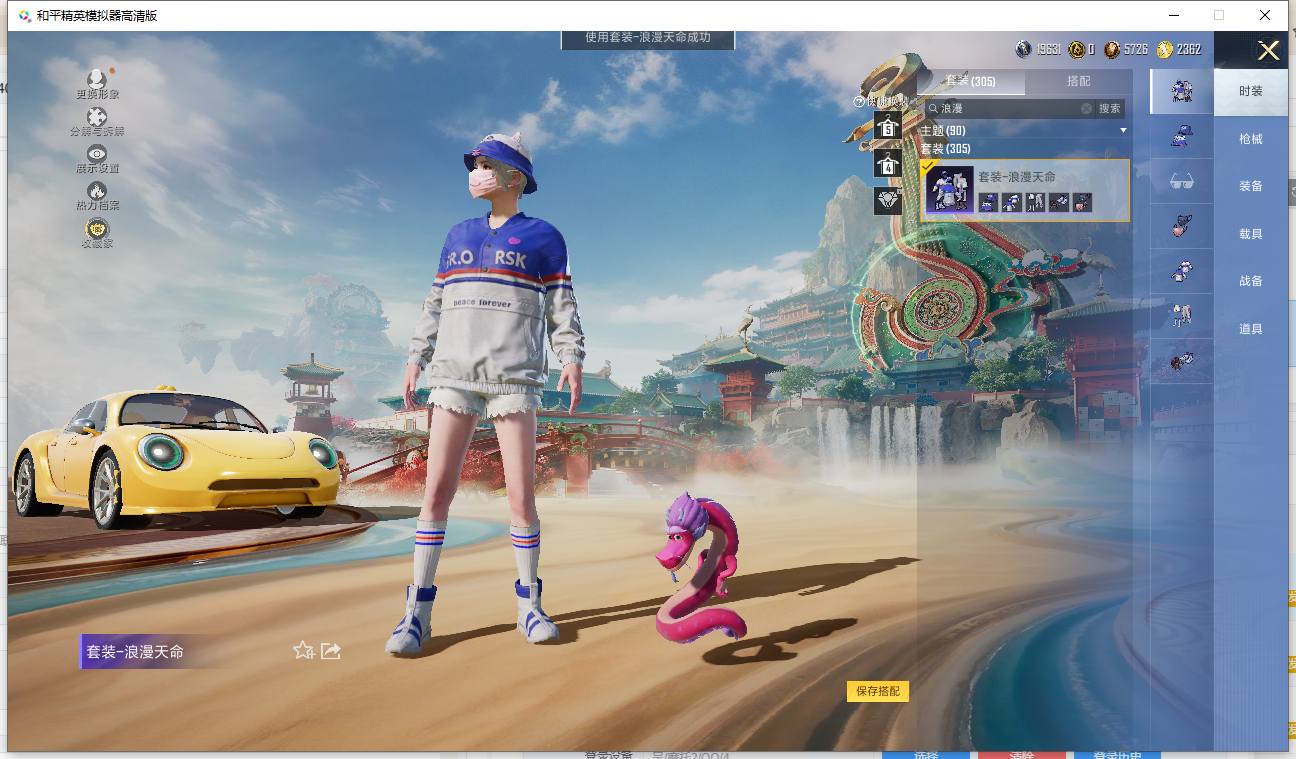Screen dimensions: 1296x759
Task: Click the last piece icon in 浪漫天命 set
Action: 1082,202
